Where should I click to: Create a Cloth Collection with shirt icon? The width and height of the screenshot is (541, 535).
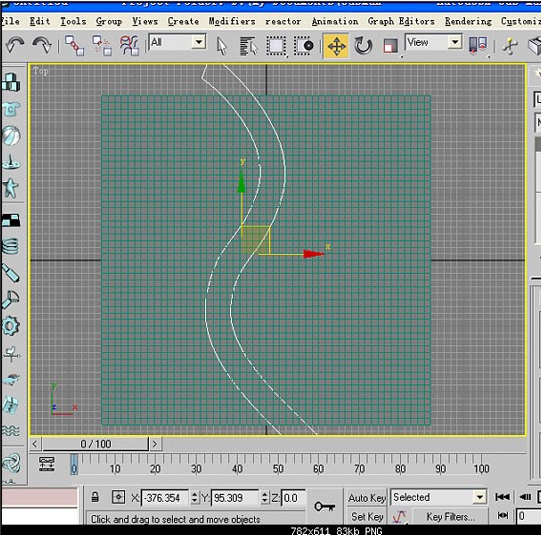tap(11, 109)
